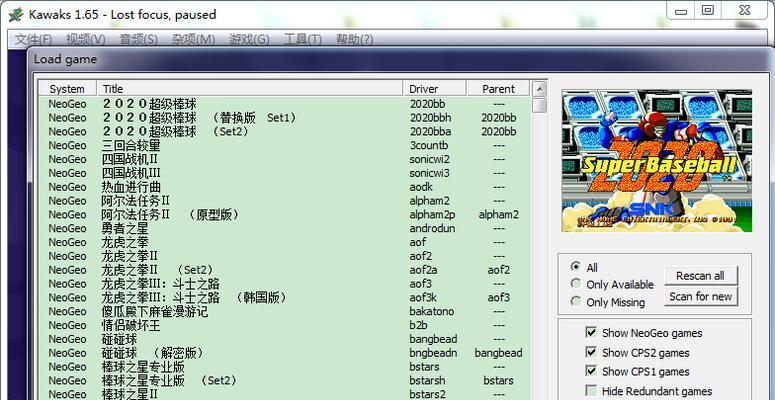Select the 四国战机II row (sonicwi2)
The height and width of the screenshot is (400, 775).
tap(284, 159)
